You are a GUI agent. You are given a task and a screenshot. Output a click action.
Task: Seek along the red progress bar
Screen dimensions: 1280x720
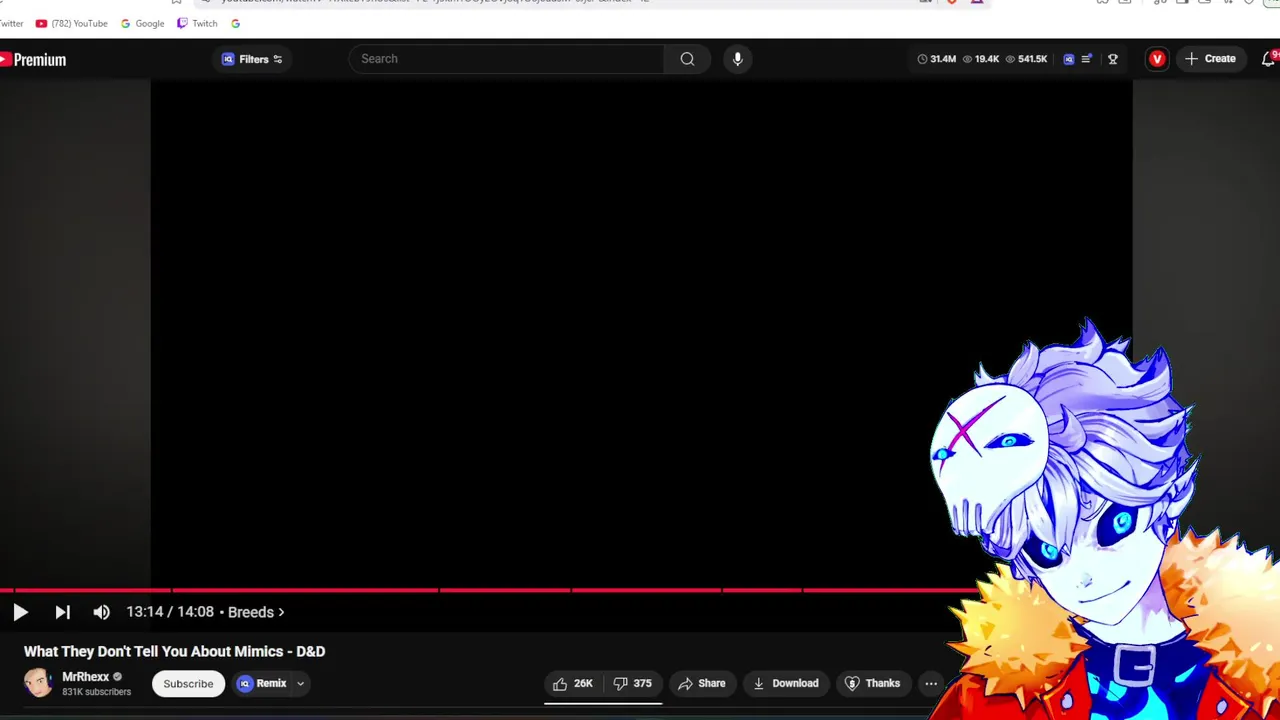tap(490, 590)
